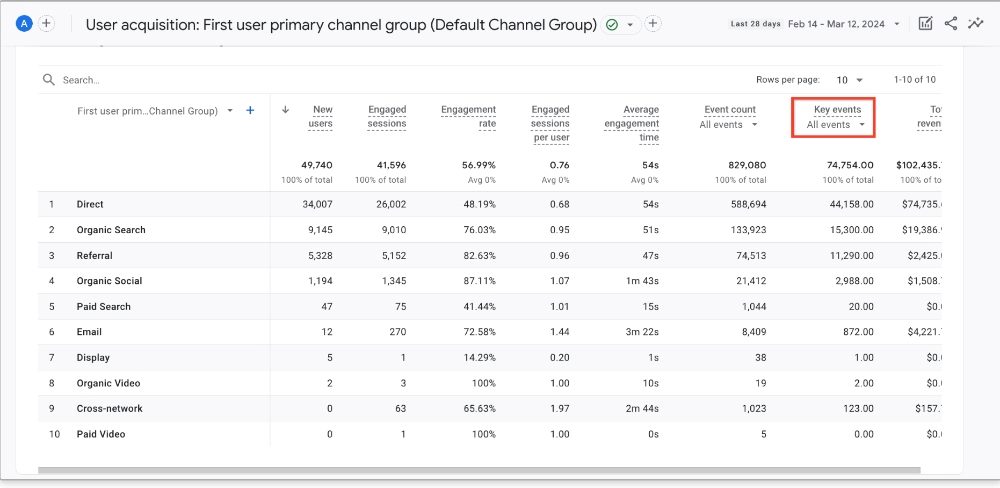Sort by Key events column header
This screenshot has height=488, width=1000.
[837, 110]
